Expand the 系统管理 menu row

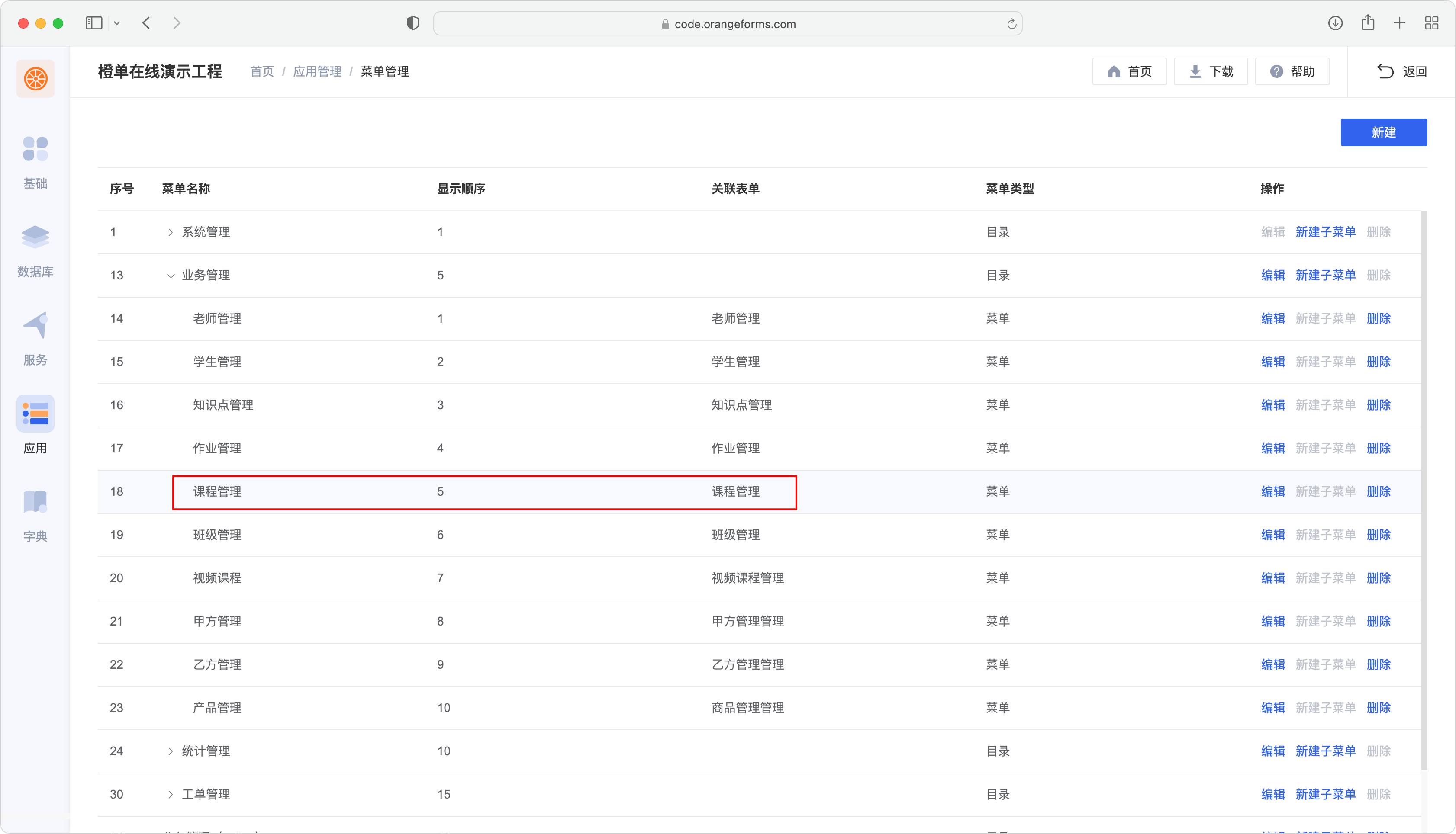pyautogui.click(x=170, y=233)
